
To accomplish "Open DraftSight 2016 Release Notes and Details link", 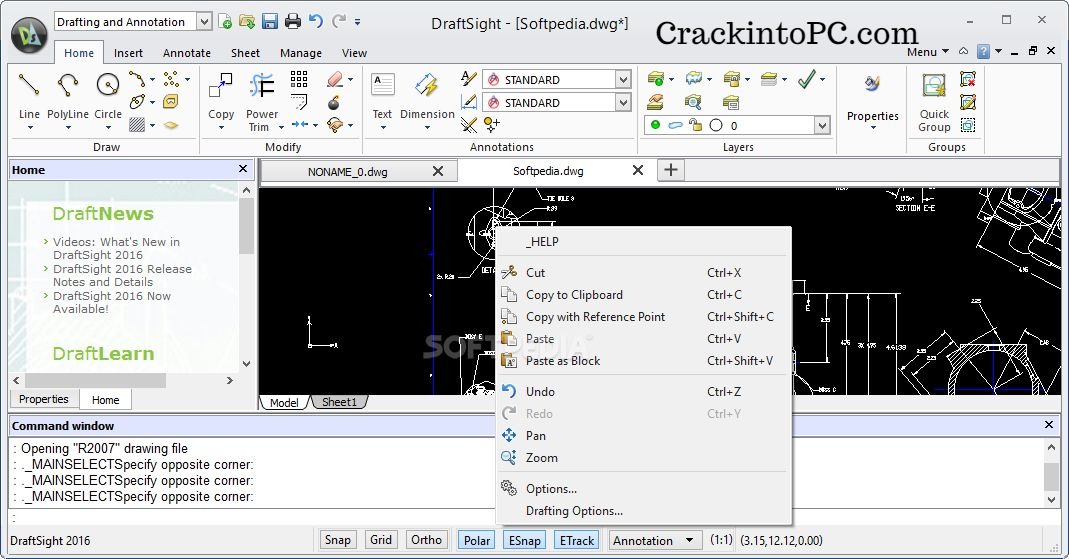I will click(x=123, y=275).
